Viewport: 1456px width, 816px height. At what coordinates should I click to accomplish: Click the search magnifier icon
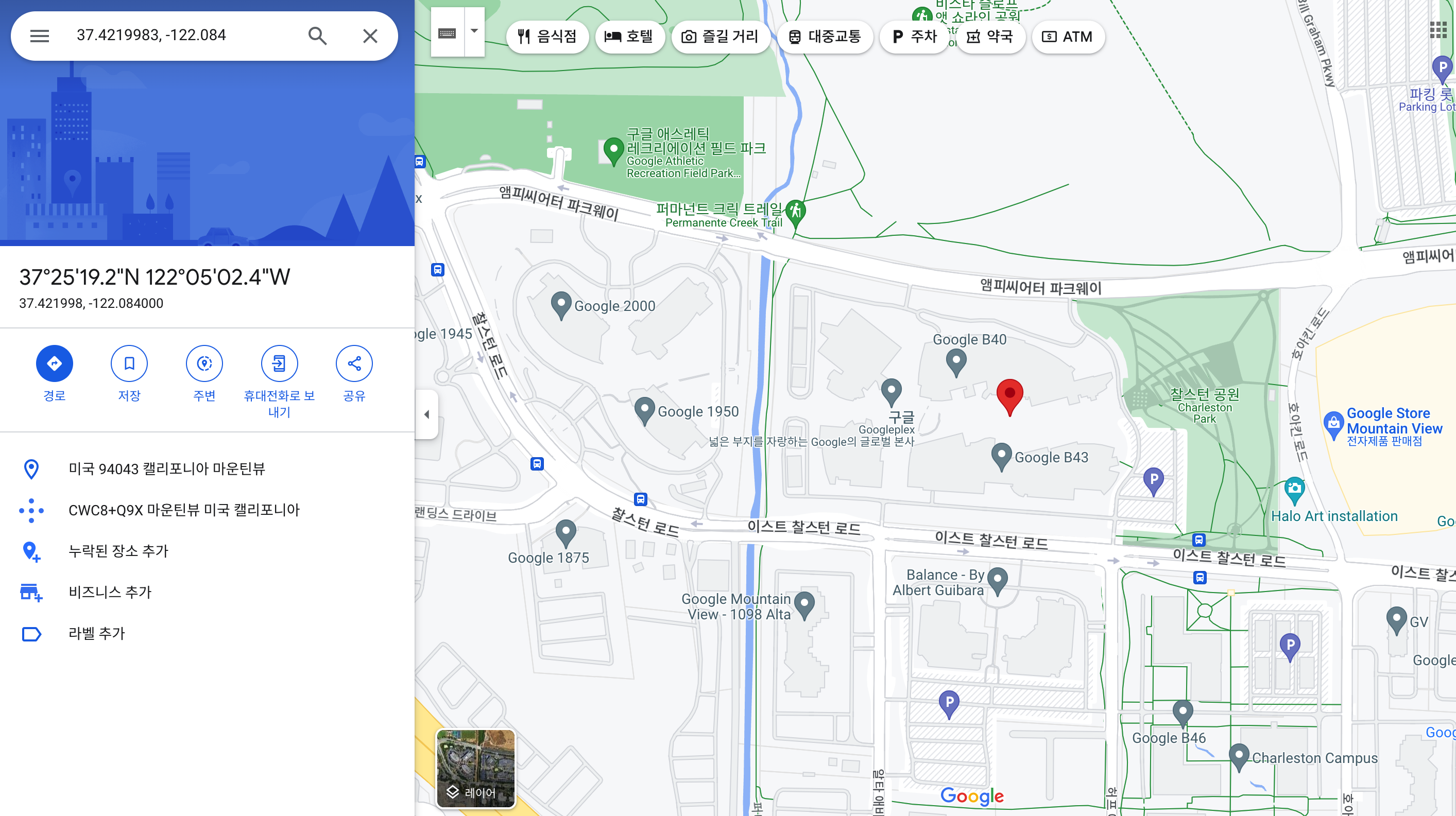[317, 36]
